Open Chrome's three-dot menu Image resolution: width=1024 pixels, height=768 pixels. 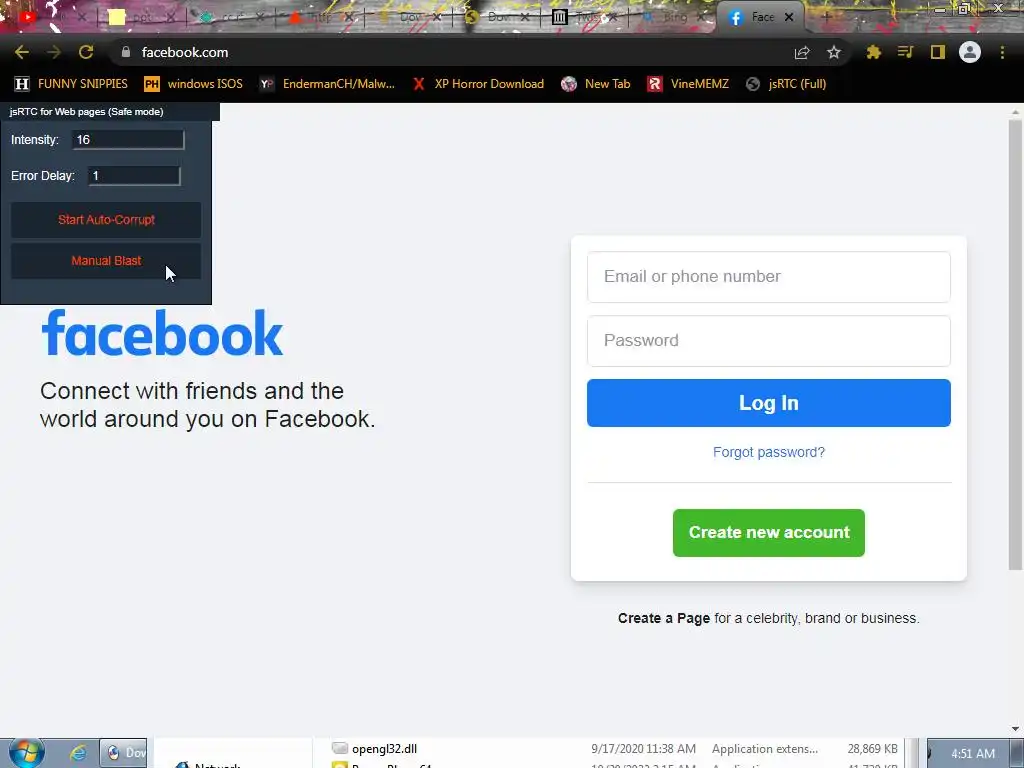tap(1002, 52)
